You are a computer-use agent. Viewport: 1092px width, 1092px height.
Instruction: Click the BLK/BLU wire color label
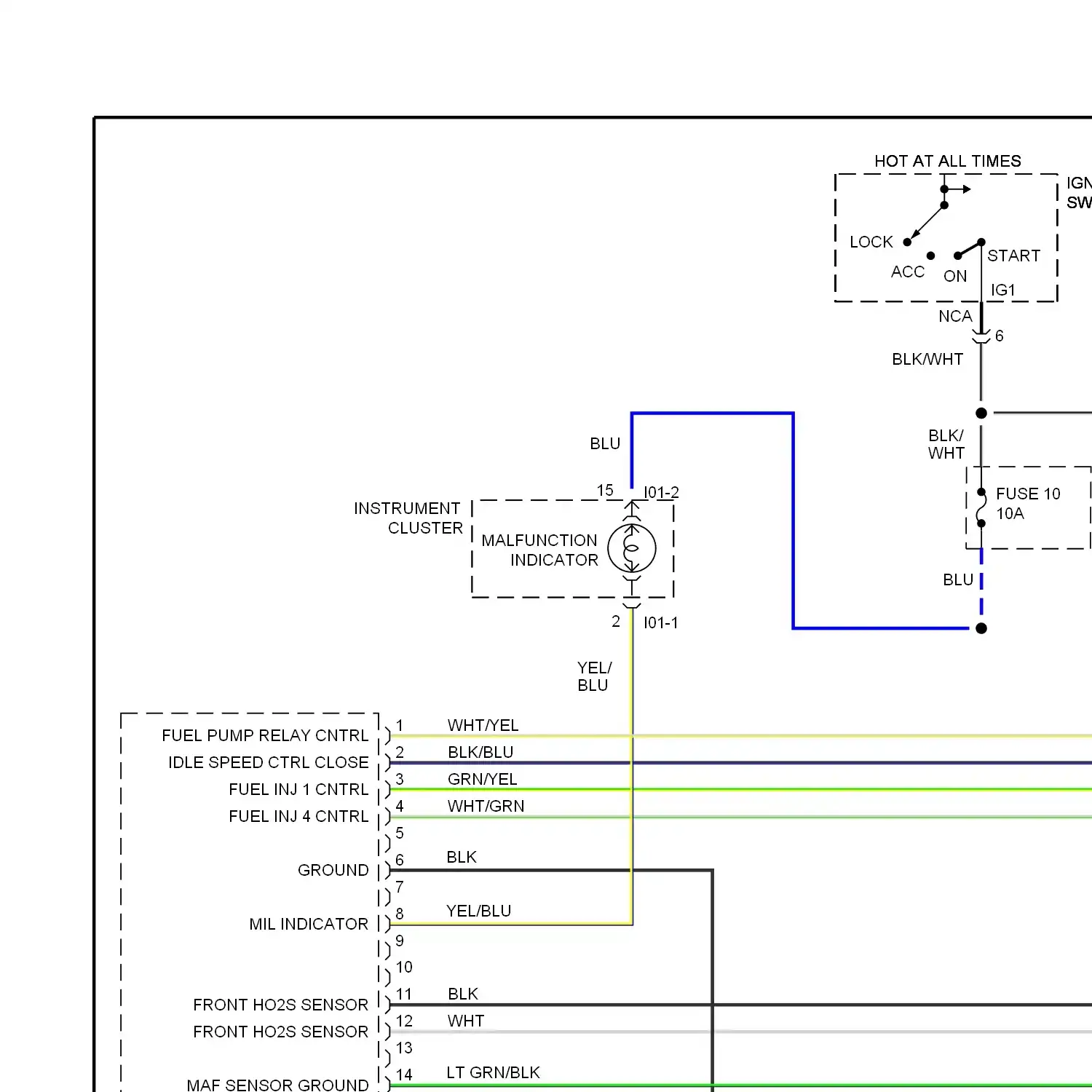[480, 752]
